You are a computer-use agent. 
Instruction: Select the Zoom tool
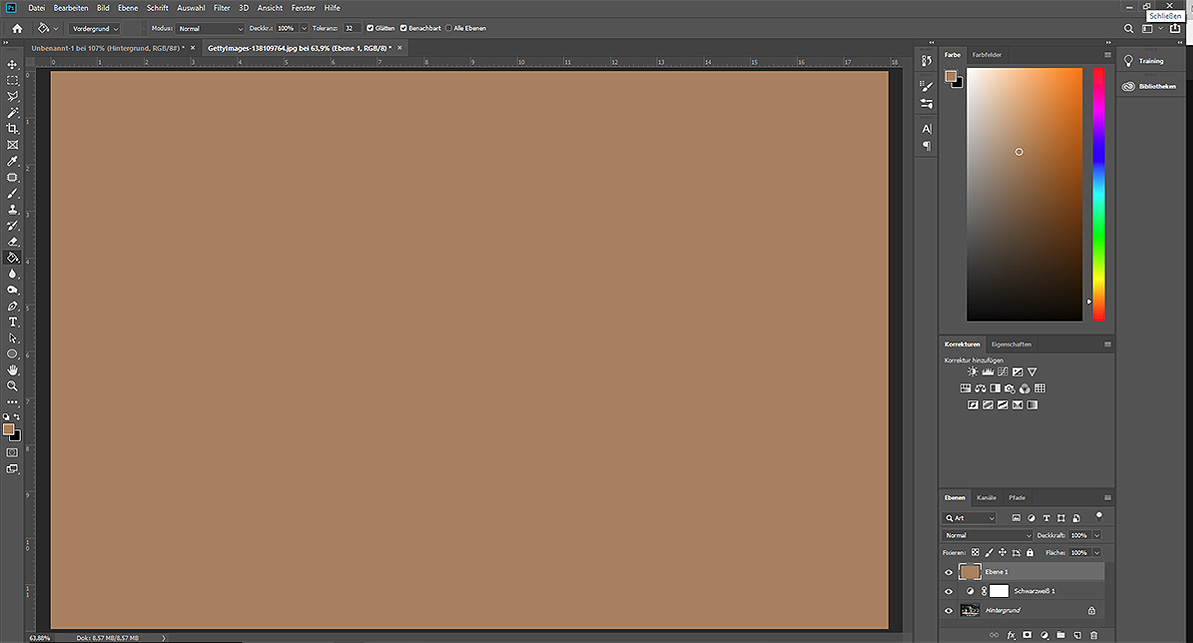13,386
